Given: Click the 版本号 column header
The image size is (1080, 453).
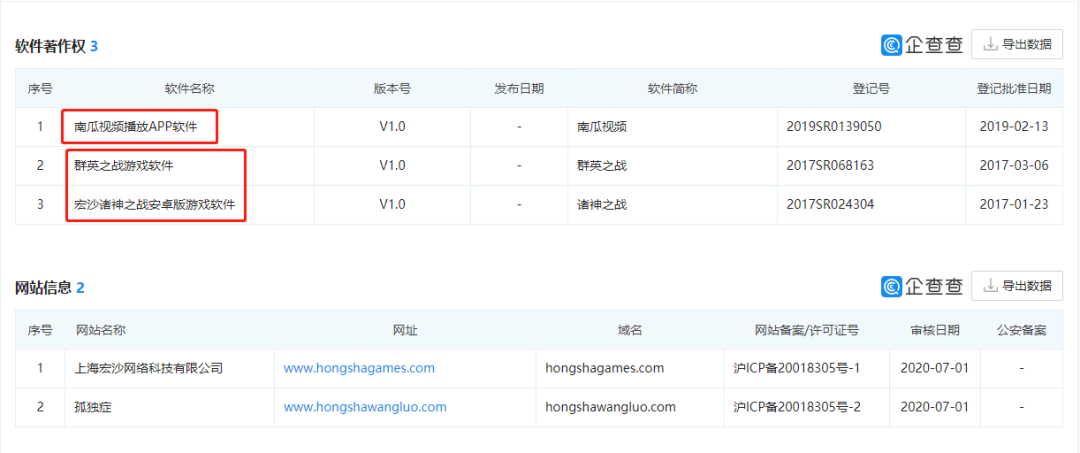Looking at the screenshot, I should click(x=393, y=88).
